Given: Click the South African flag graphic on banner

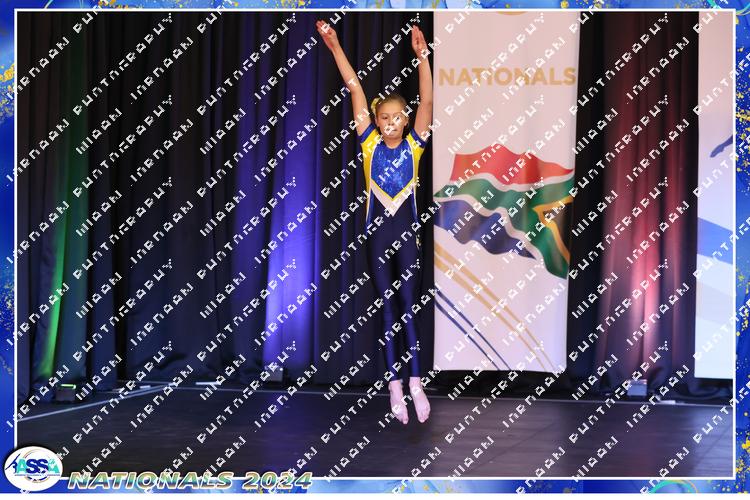Looking at the screenshot, I should pos(504,211).
